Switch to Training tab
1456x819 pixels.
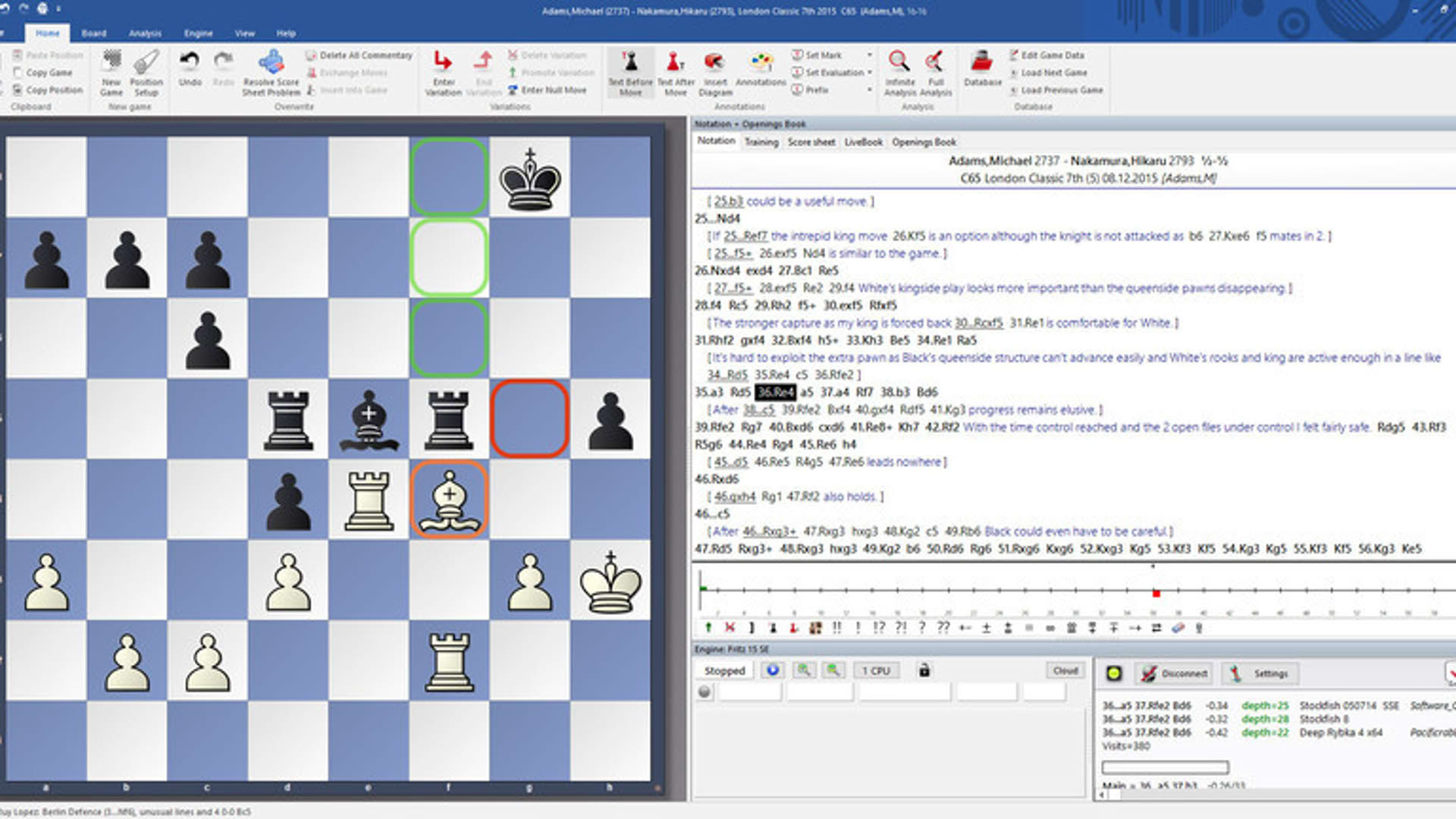pos(761,142)
